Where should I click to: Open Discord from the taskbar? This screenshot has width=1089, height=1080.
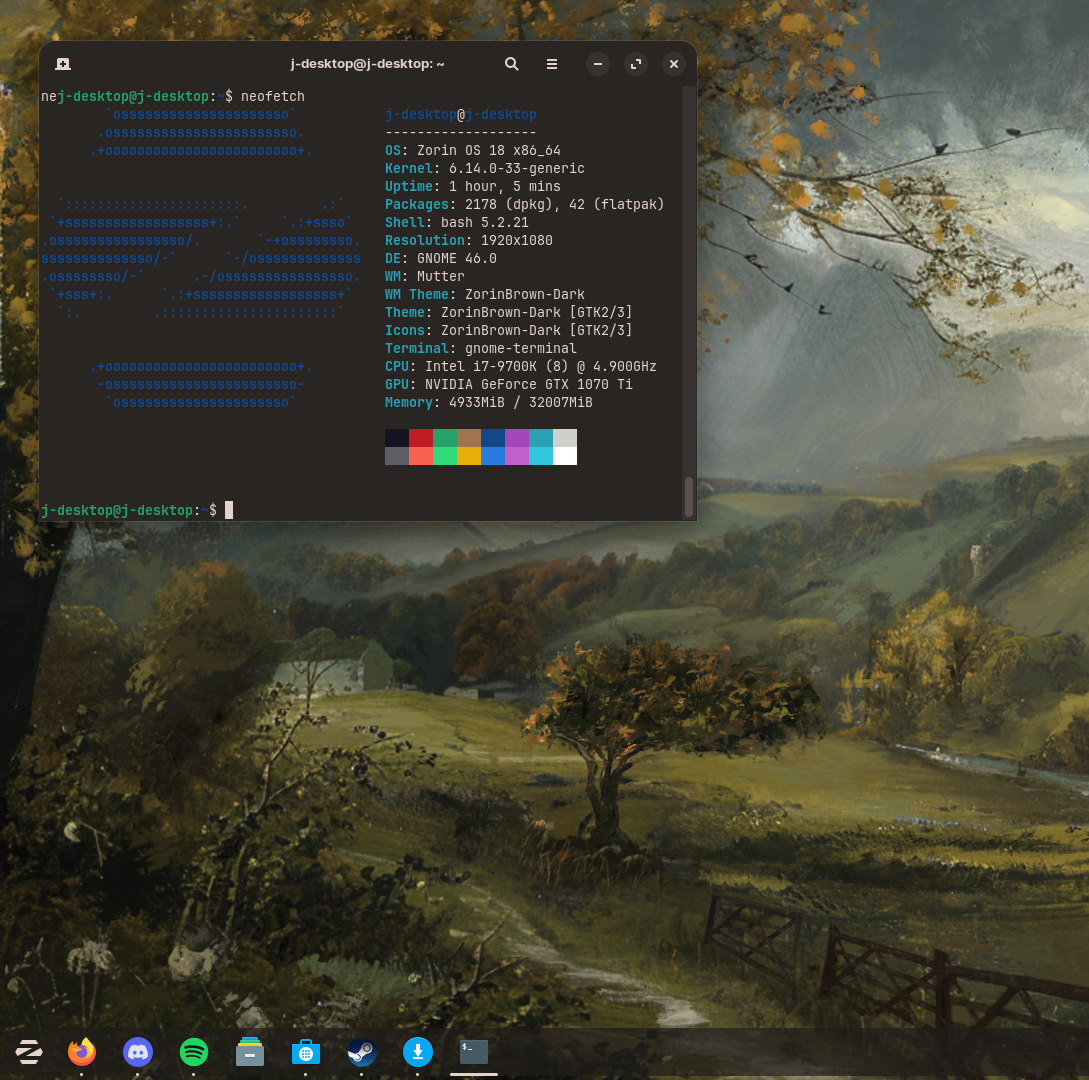[138, 1052]
